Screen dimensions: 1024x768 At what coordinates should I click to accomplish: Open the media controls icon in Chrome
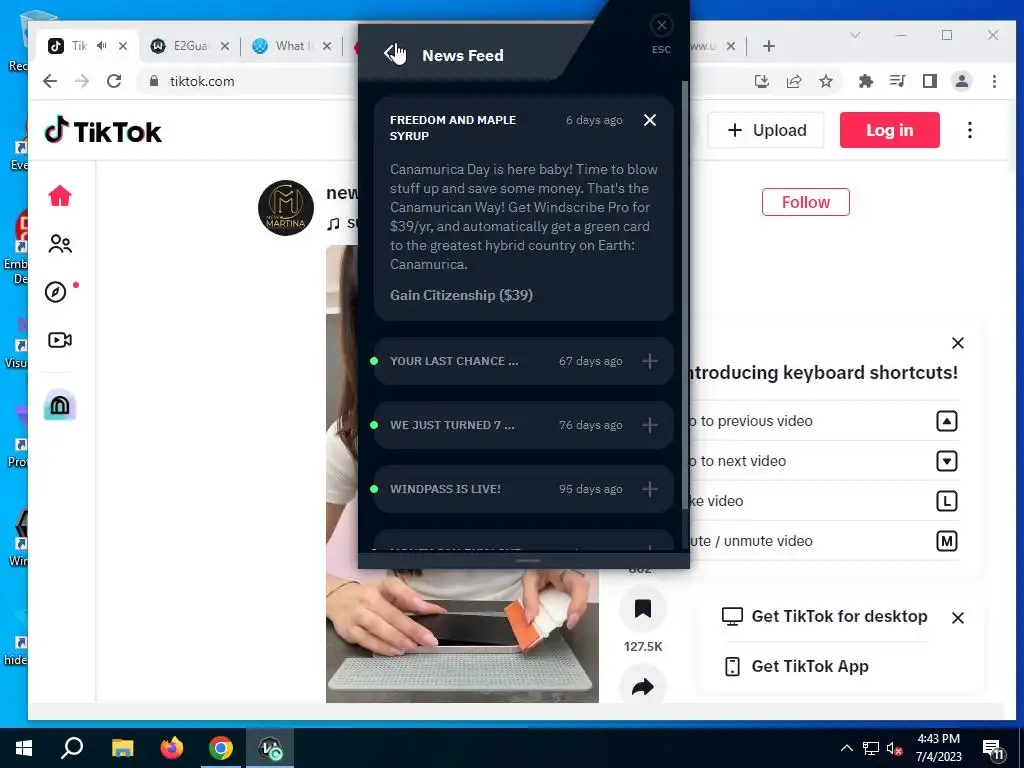[897, 81]
